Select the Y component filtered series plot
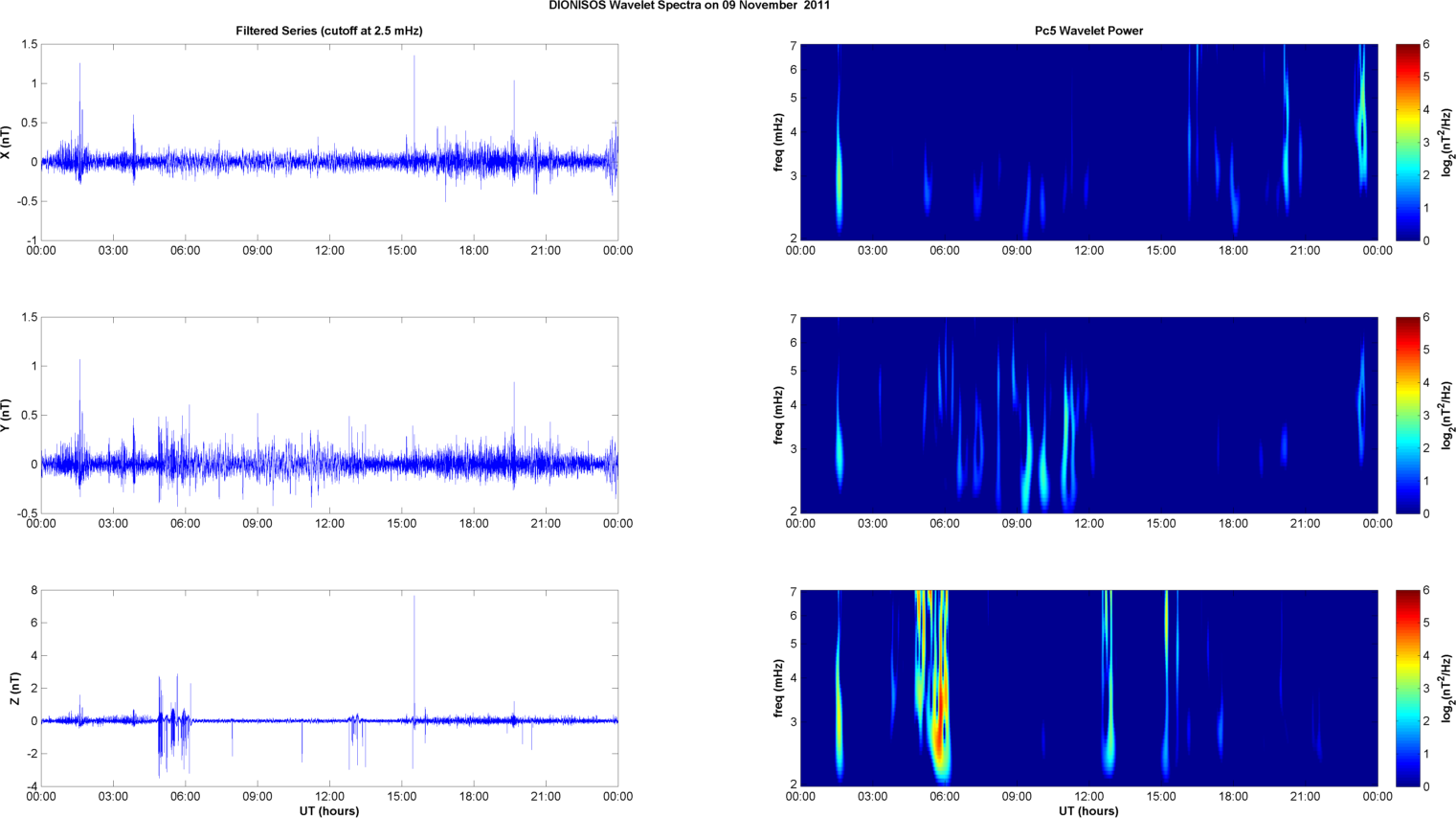This screenshot has width=1456, height=818. click(328, 415)
